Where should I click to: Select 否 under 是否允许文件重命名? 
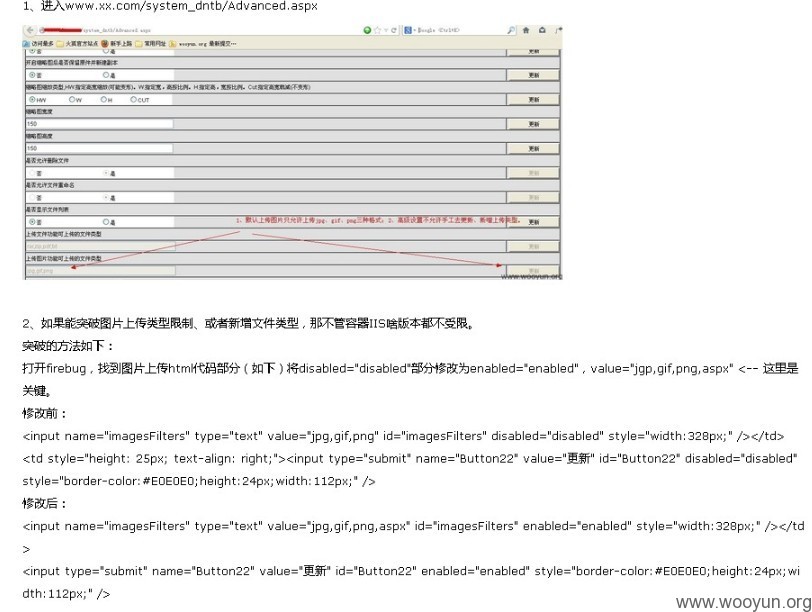click(33, 197)
